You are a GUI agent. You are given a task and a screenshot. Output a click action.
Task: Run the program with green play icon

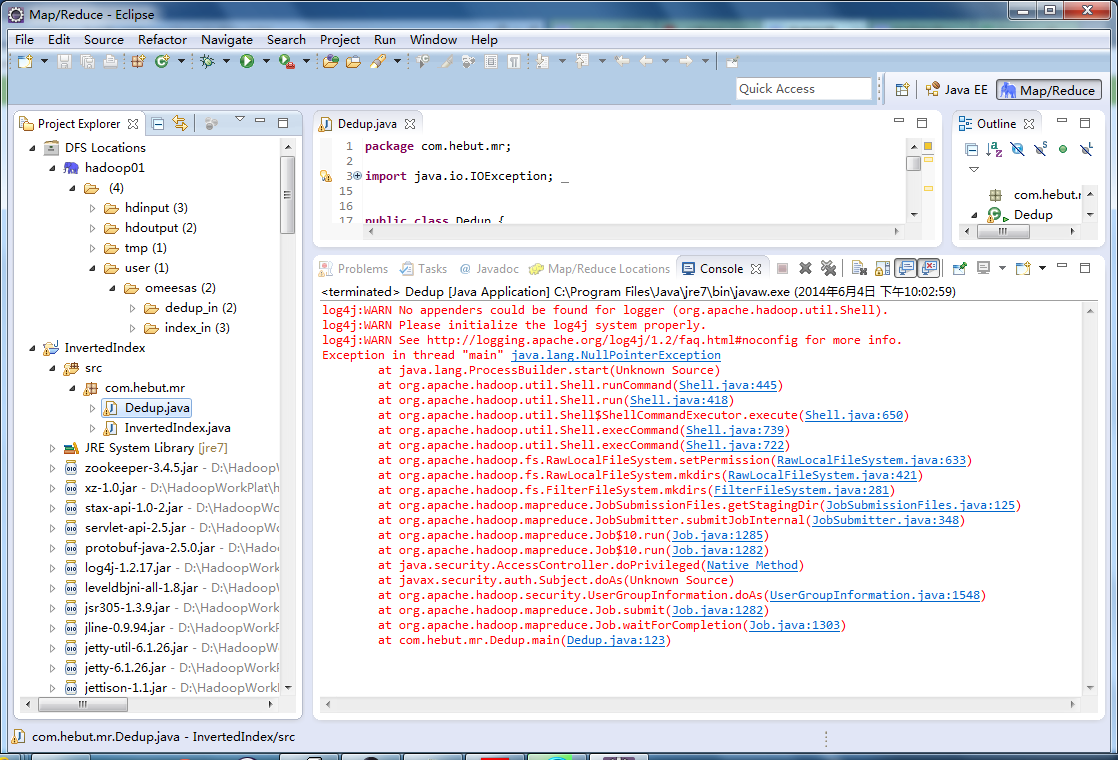tap(247, 61)
